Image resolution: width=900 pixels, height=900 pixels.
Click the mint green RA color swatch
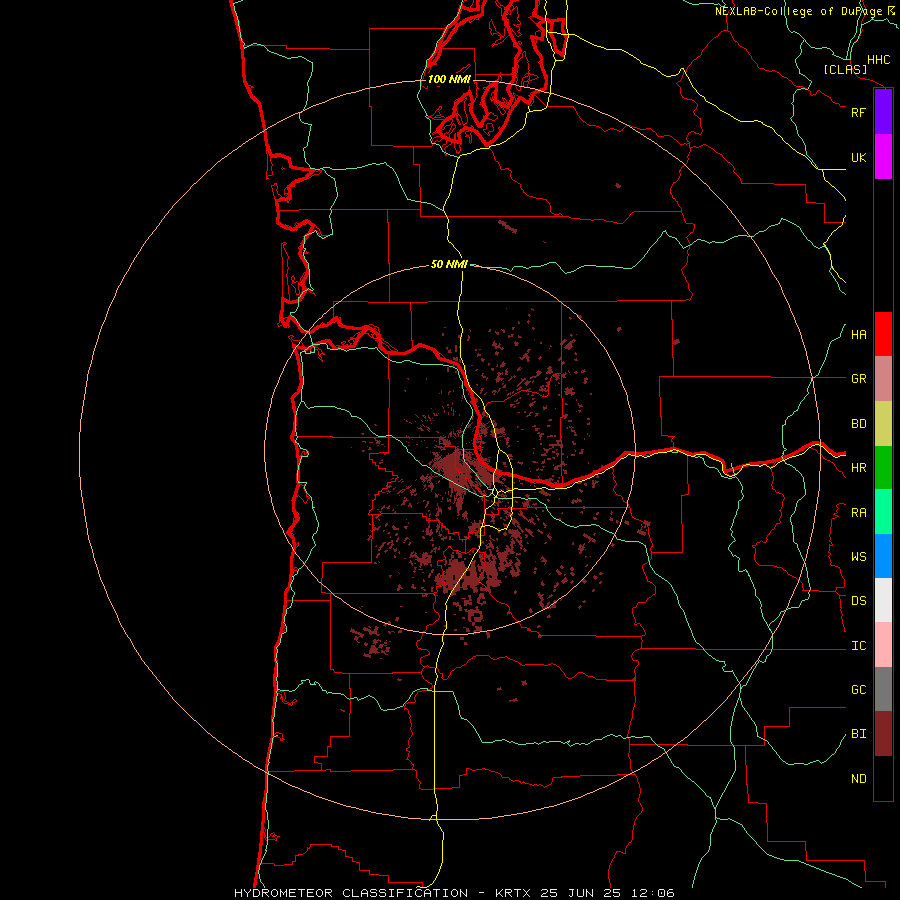click(x=883, y=512)
